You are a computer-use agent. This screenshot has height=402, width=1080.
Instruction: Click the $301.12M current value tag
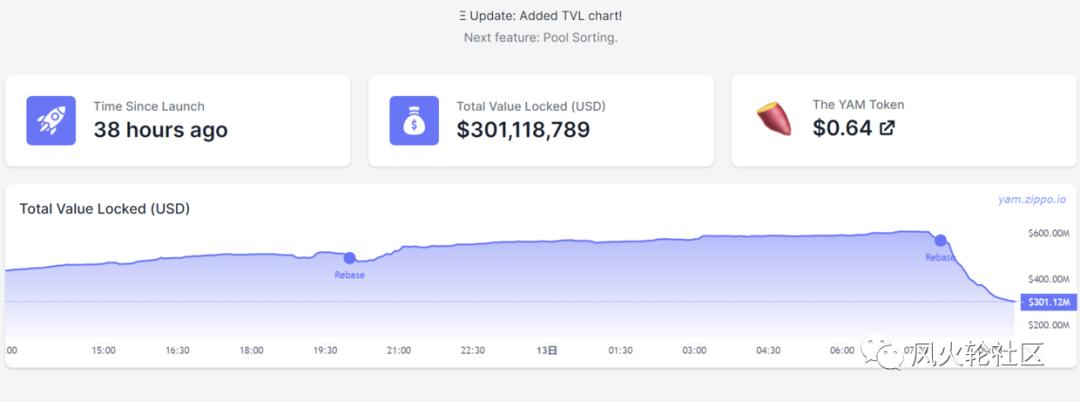(x=1048, y=302)
